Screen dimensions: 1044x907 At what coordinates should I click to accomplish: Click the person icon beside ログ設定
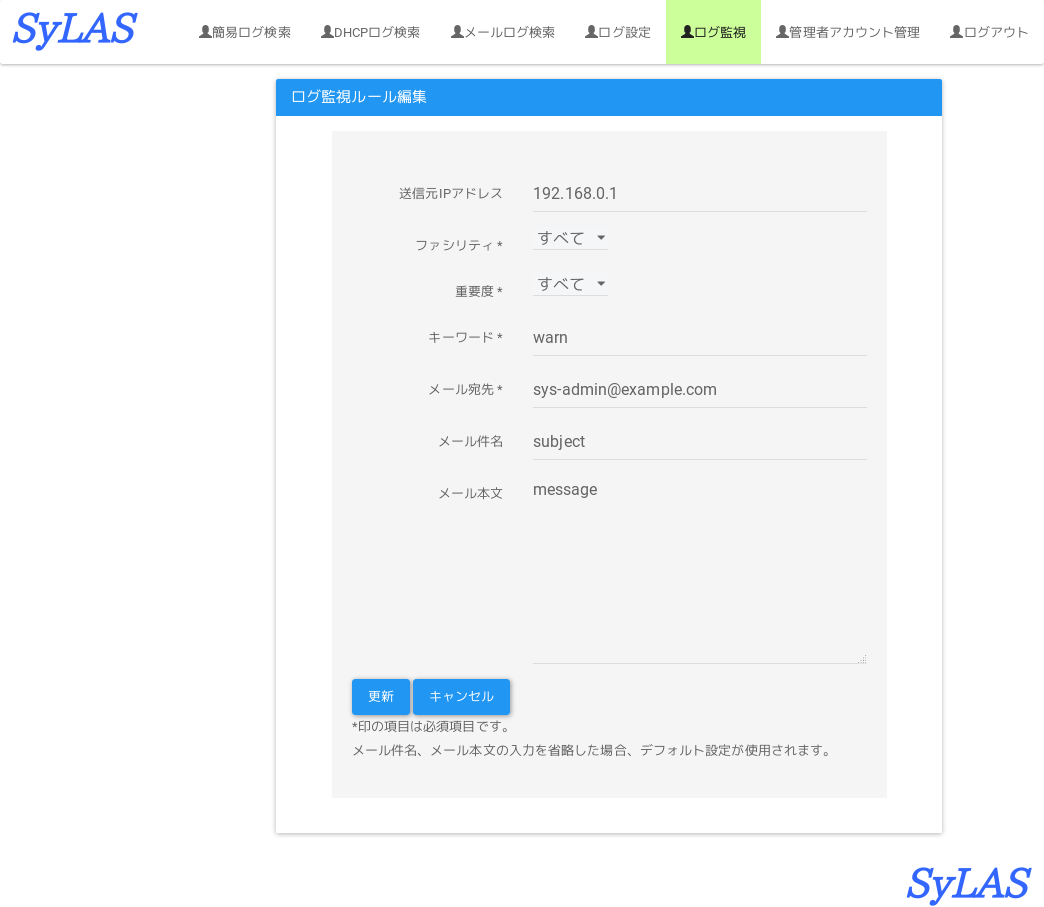[591, 31]
